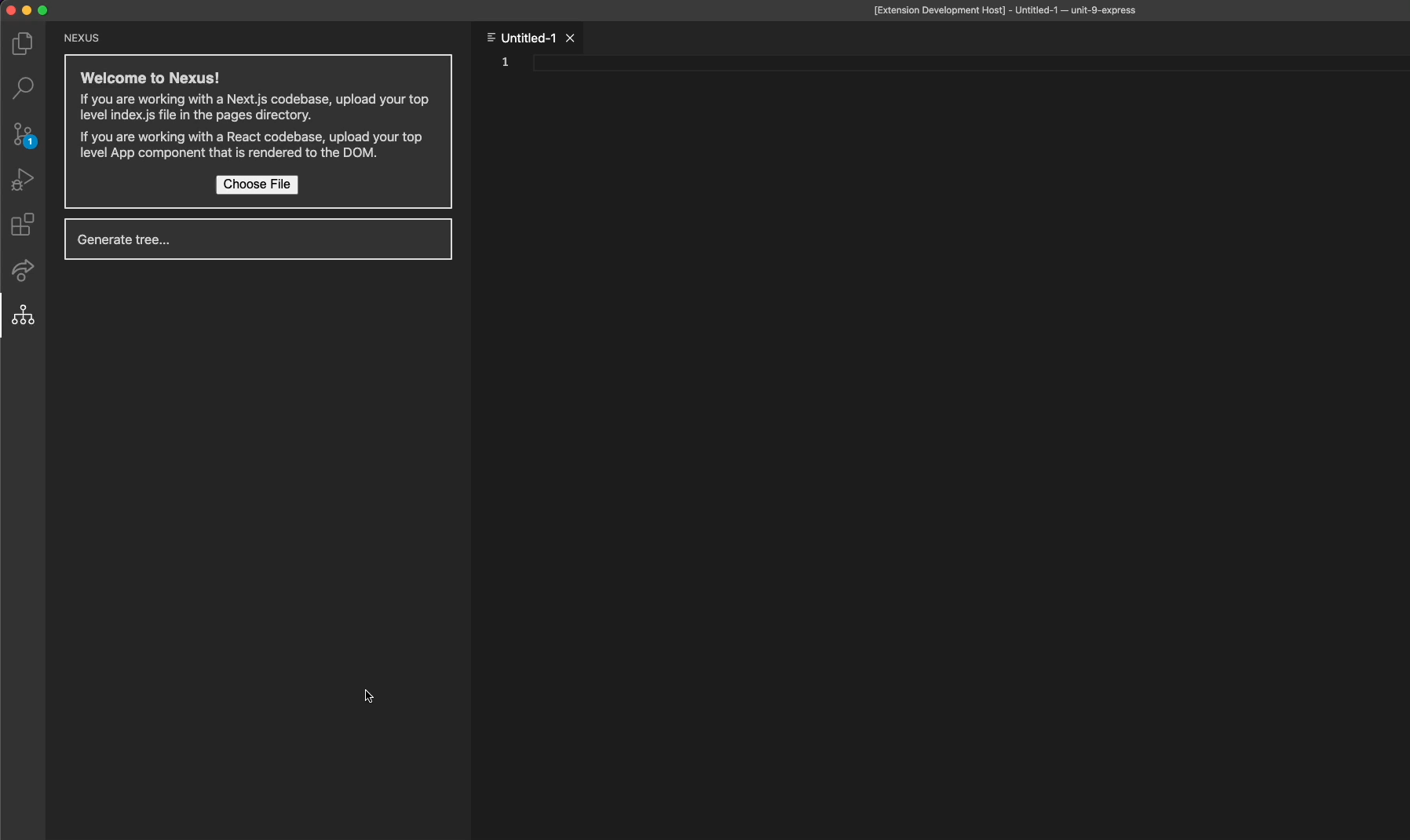The width and height of the screenshot is (1410, 840).
Task: Open the Run and Debug view
Action: pos(23,179)
